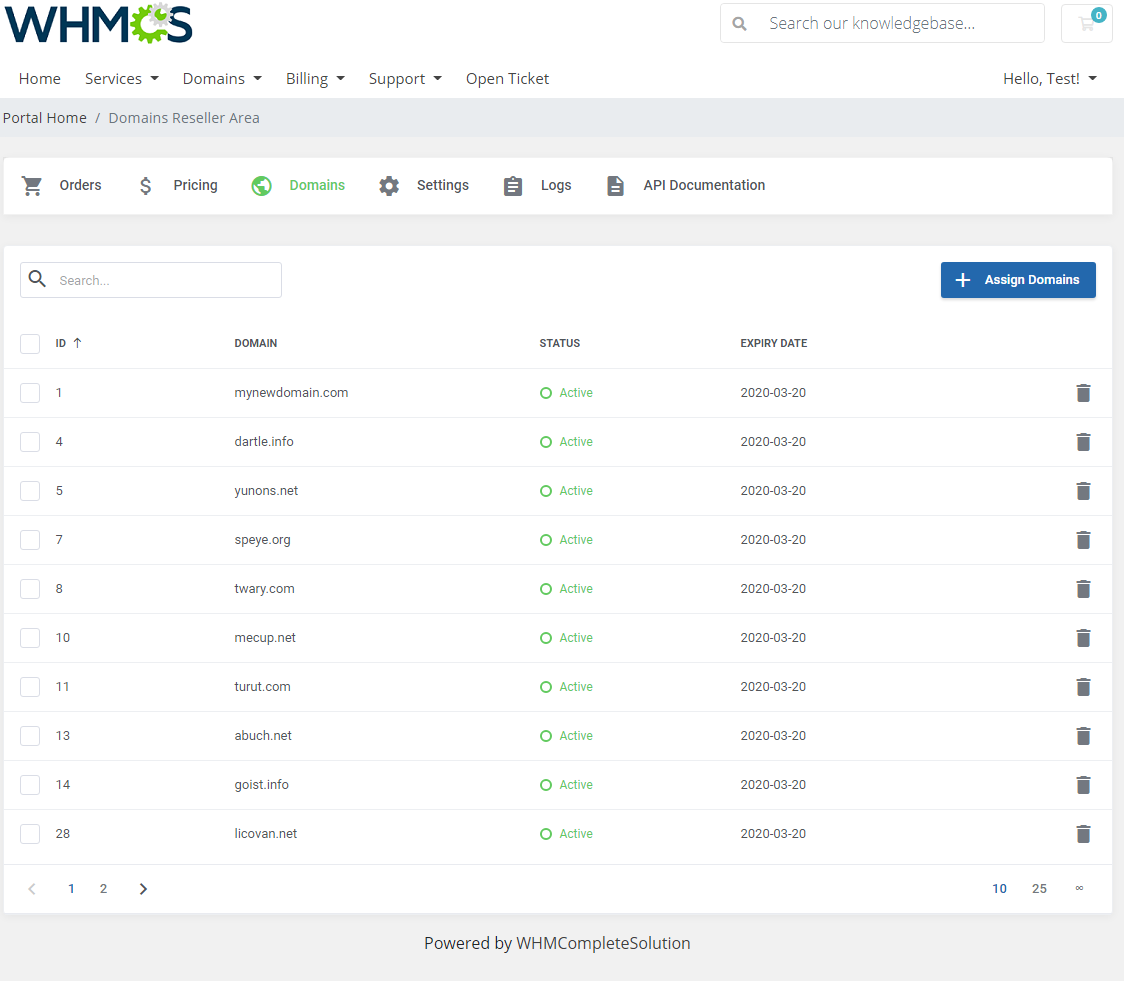1124x981 pixels.
Task: Open the Open Ticket menu item
Action: (508, 79)
